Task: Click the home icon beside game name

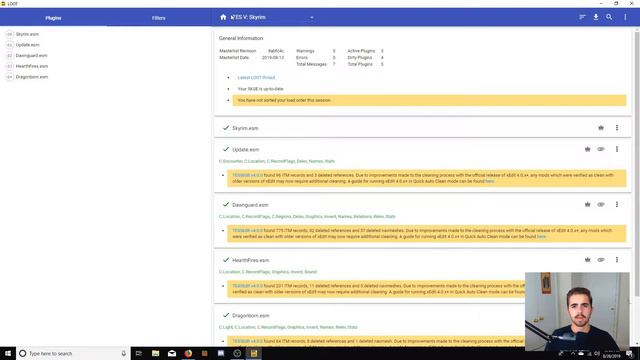Action: click(x=223, y=17)
